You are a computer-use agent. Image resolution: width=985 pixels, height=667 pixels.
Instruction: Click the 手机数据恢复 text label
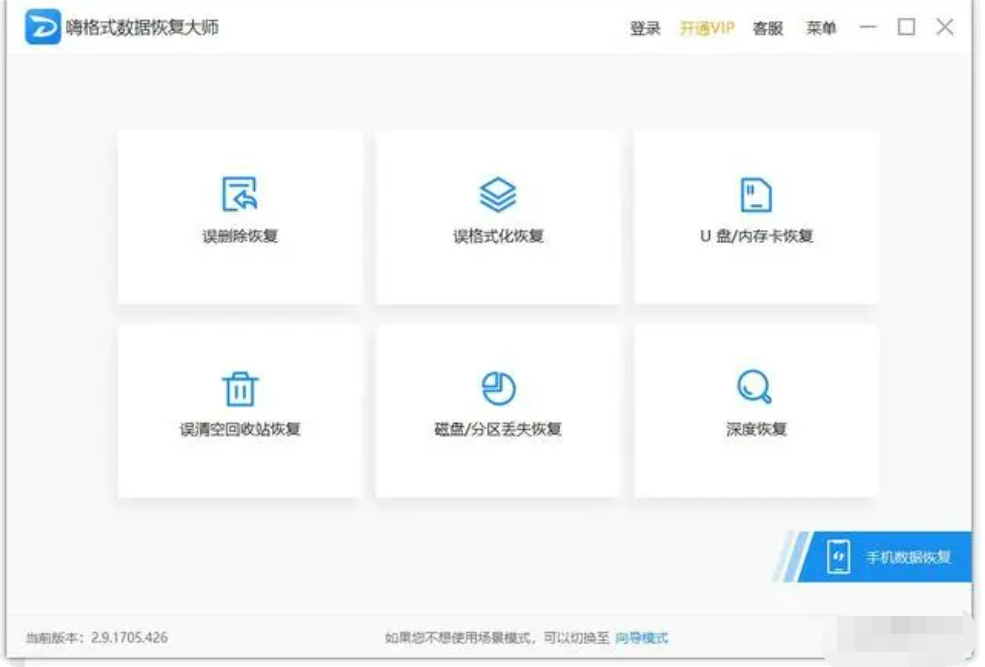pyautogui.click(x=908, y=558)
